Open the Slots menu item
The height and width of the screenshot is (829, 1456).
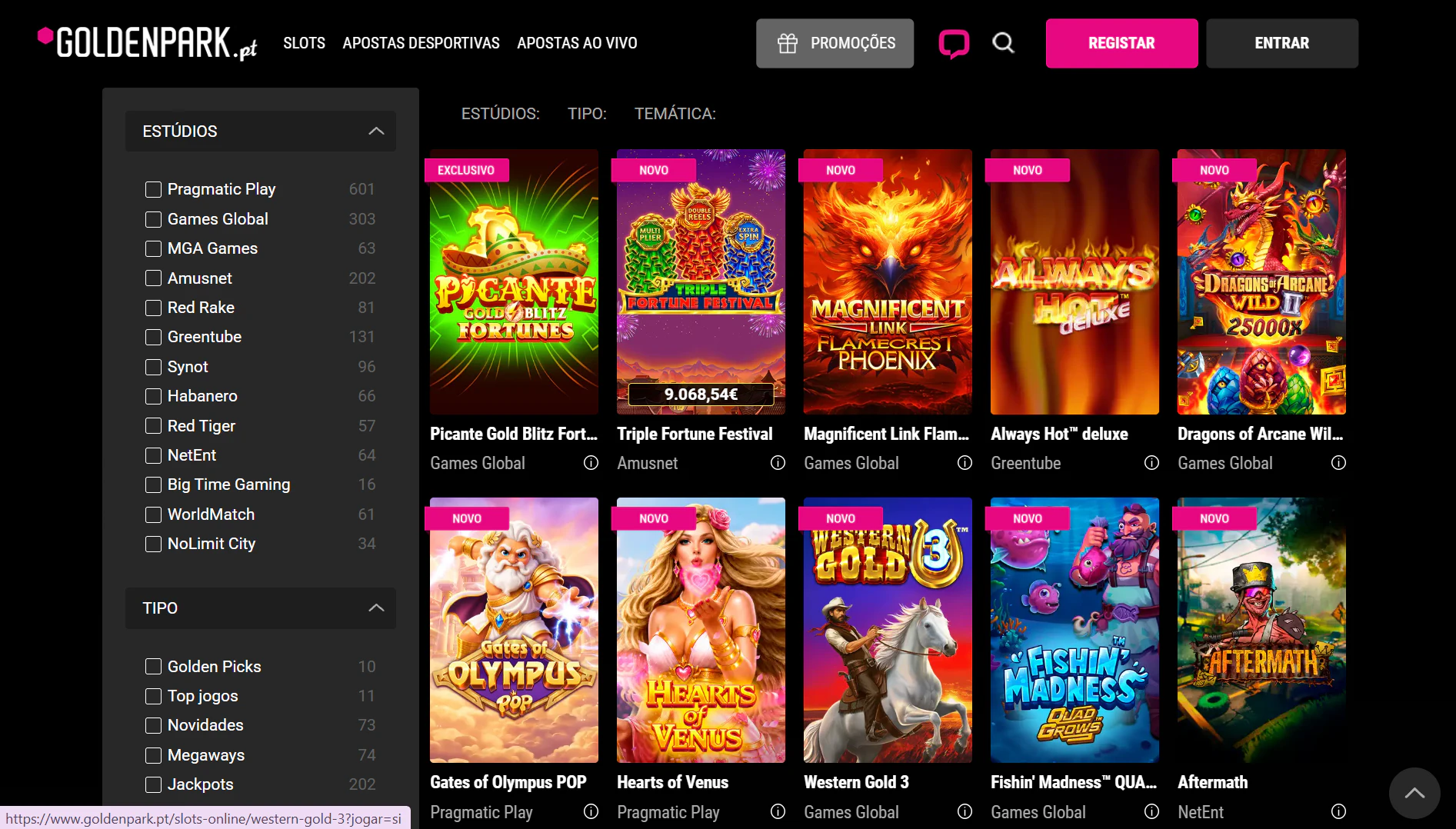pyautogui.click(x=304, y=43)
